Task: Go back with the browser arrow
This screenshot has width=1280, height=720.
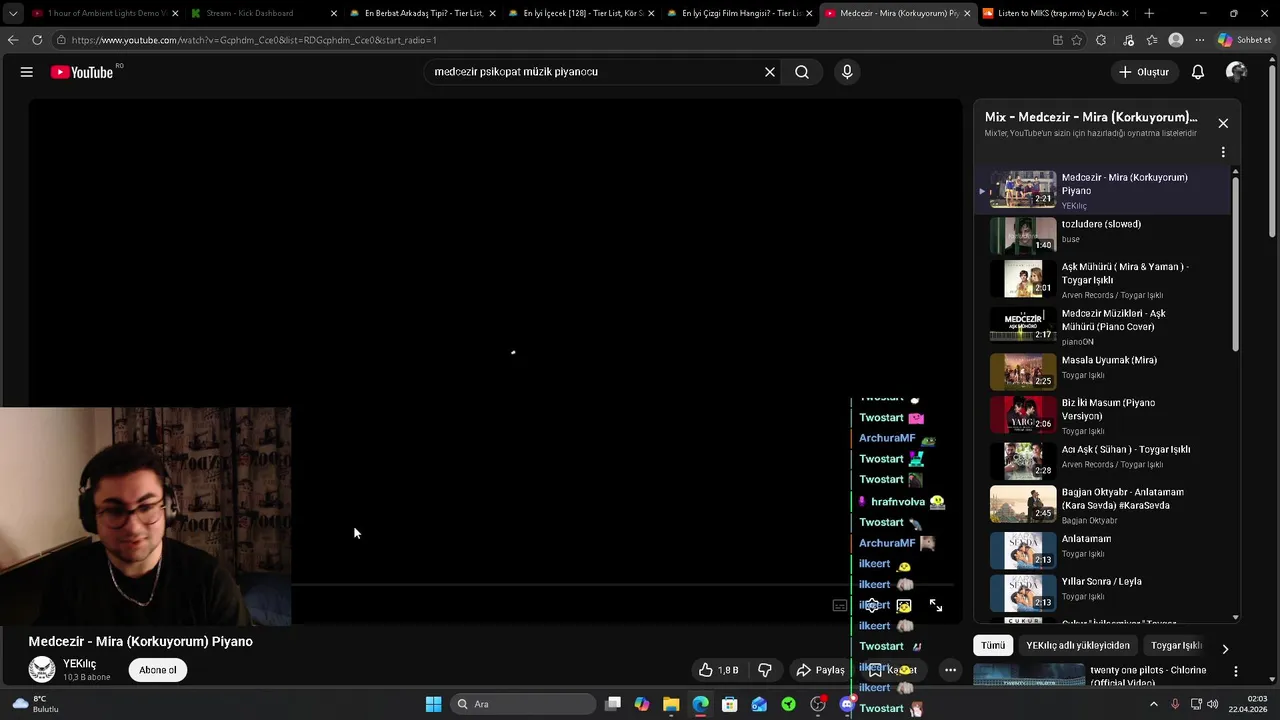Action: (13, 40)
